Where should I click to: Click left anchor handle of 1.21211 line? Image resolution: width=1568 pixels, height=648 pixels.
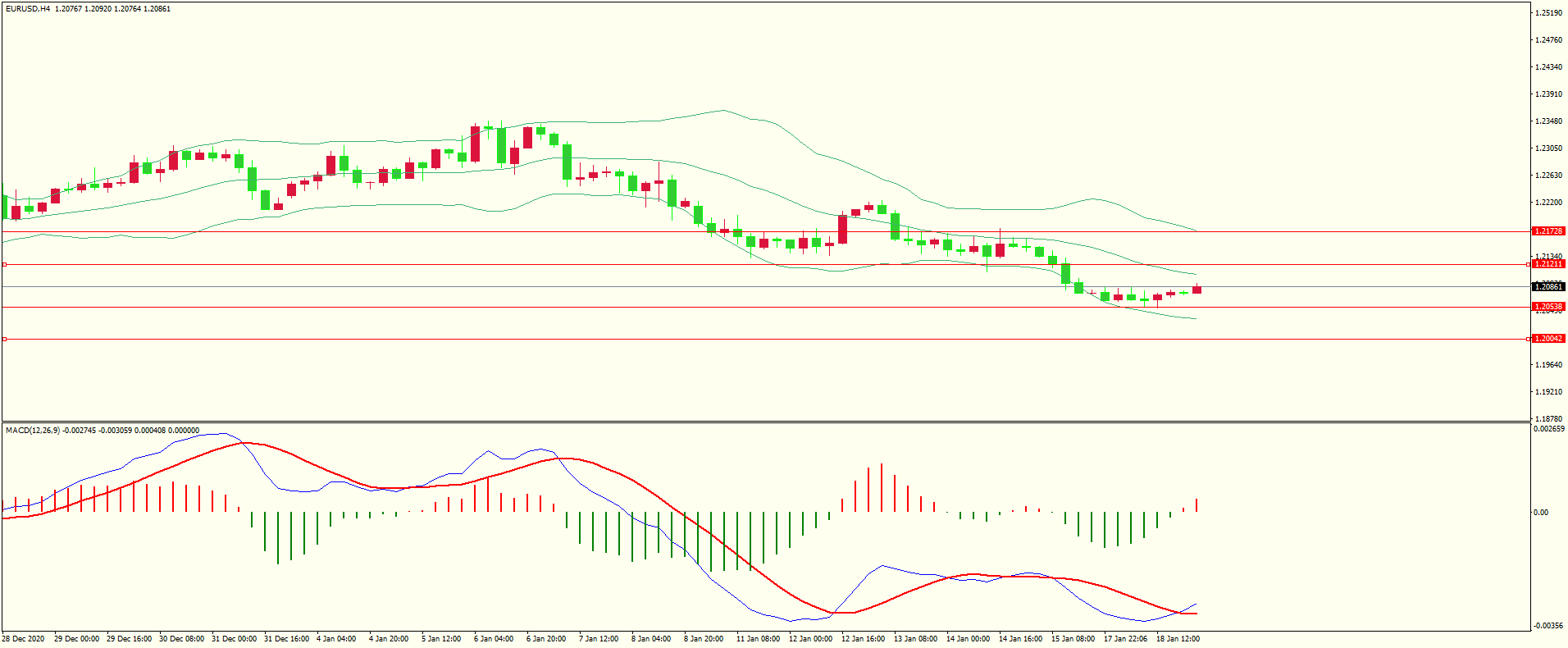tap(4, 265)
